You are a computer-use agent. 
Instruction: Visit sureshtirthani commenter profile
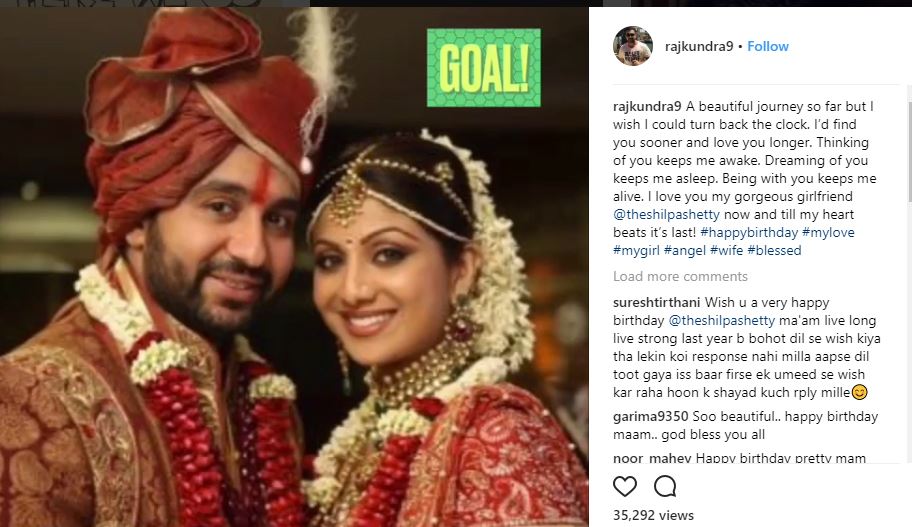tap(657, 302)
